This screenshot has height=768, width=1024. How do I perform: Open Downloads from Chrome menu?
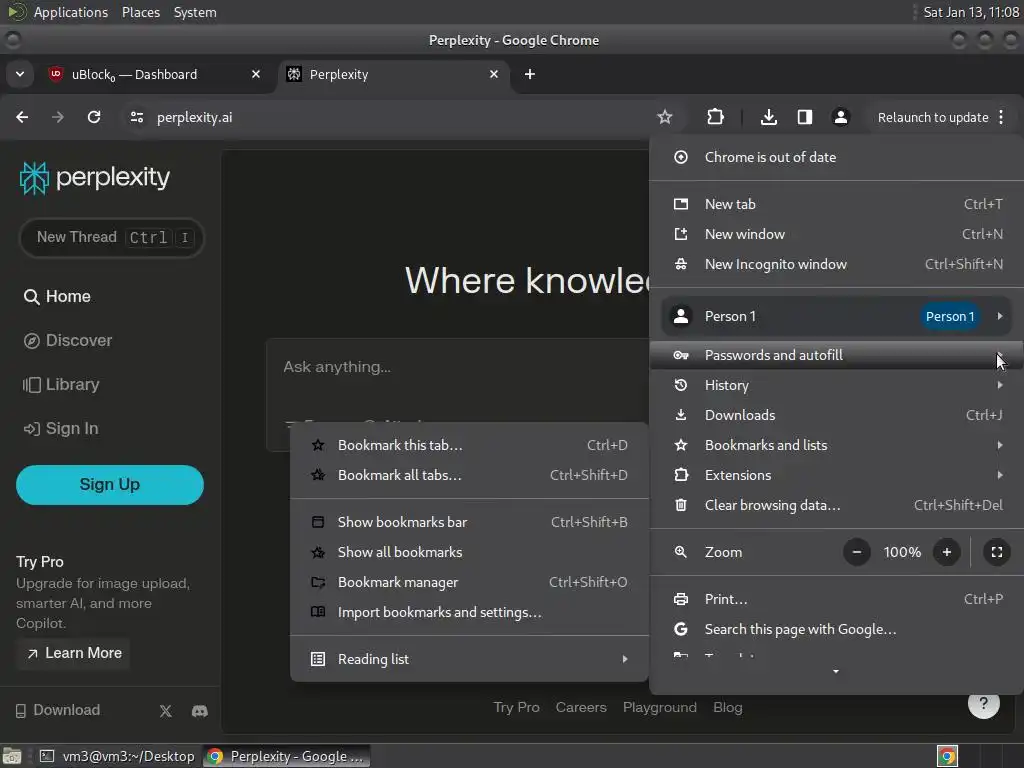coord(837,415)
